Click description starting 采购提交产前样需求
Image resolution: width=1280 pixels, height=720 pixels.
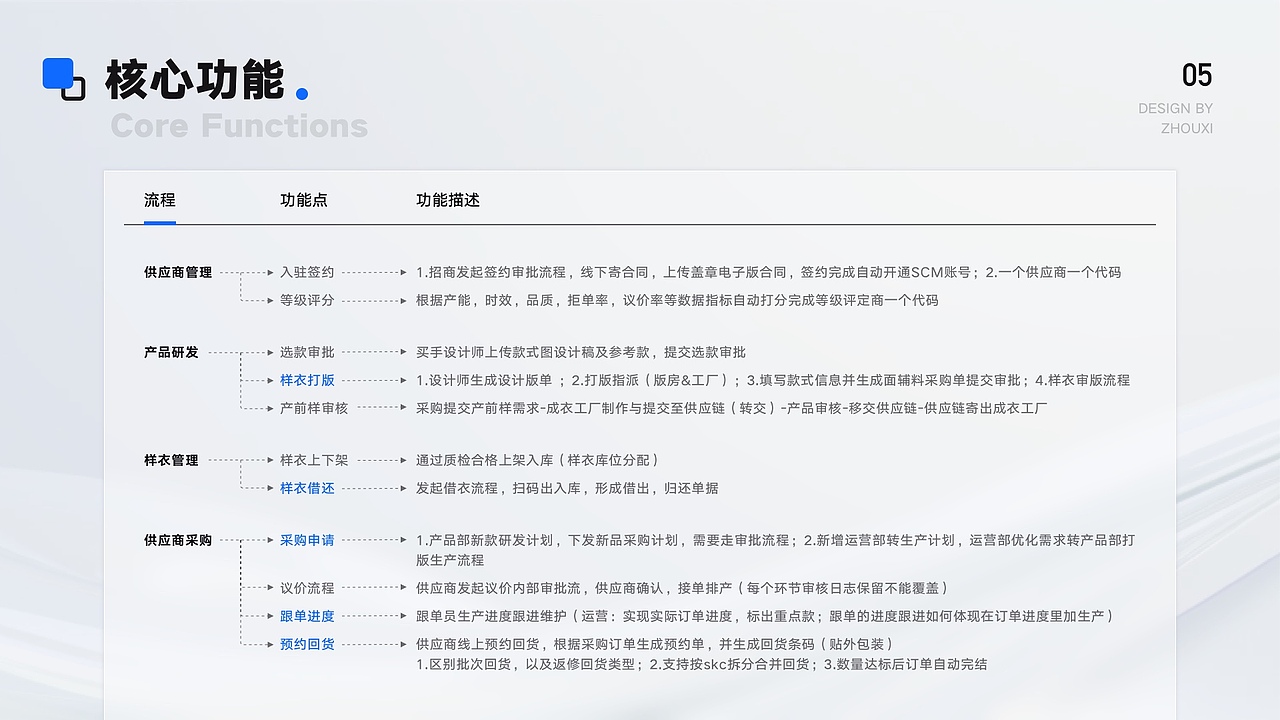(x=732, y=408)
